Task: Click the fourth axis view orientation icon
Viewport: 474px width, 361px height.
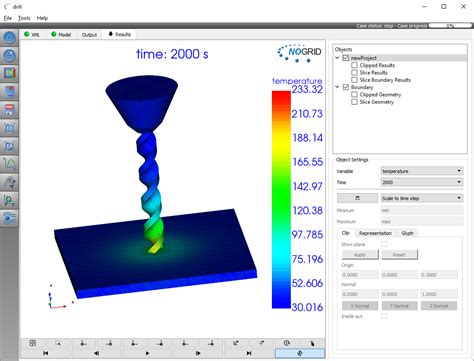Action: (160, 343)
